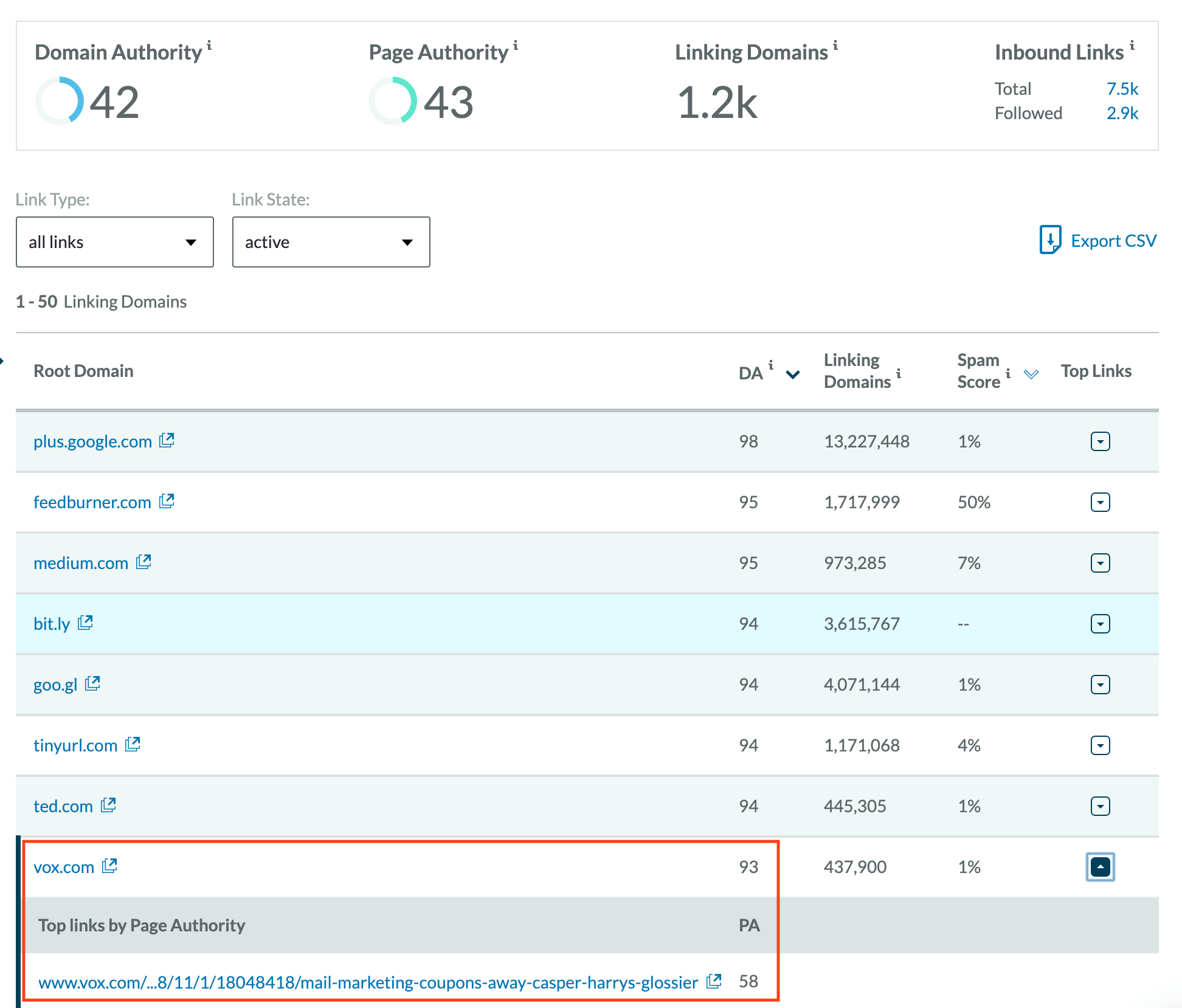Click the Domain Authority info icon
The image size is (1182, 1008).
209,45
